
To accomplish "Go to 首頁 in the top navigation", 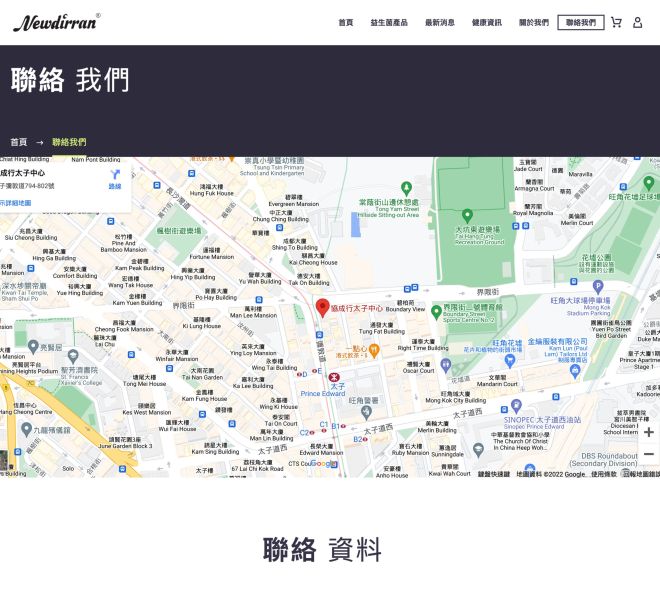I will (346, 22).
